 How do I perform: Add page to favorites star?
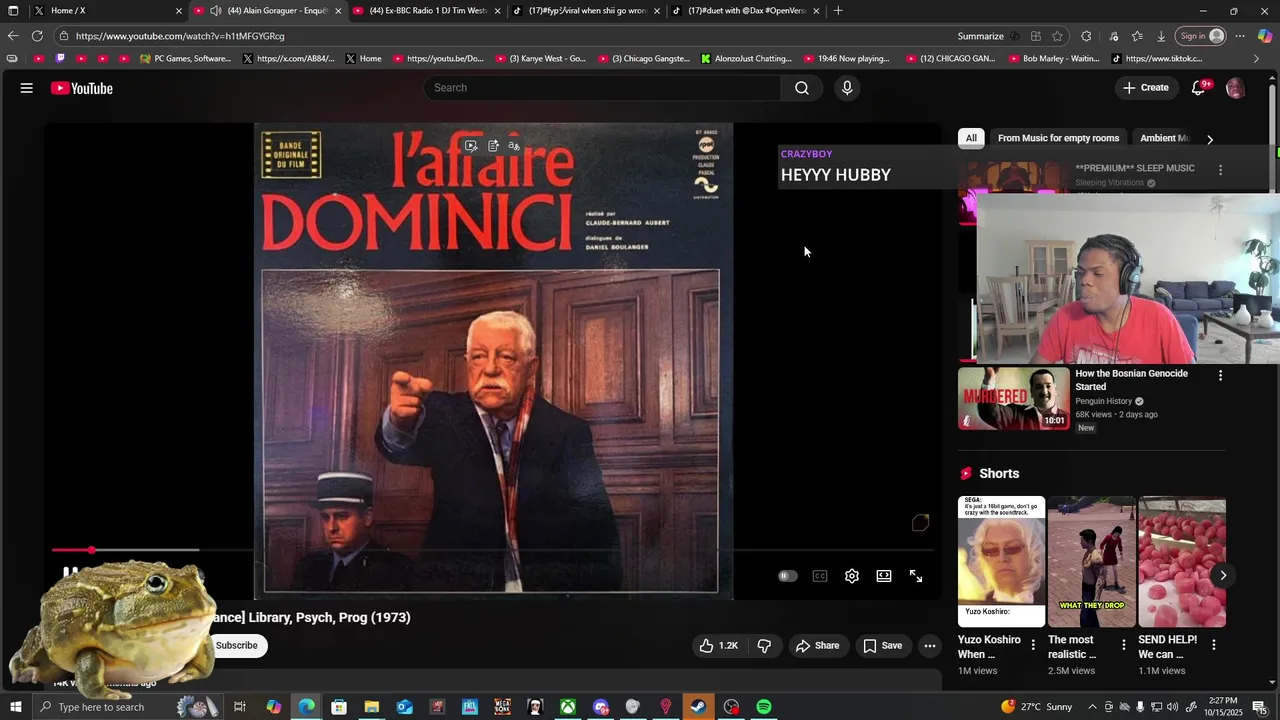1057,36
